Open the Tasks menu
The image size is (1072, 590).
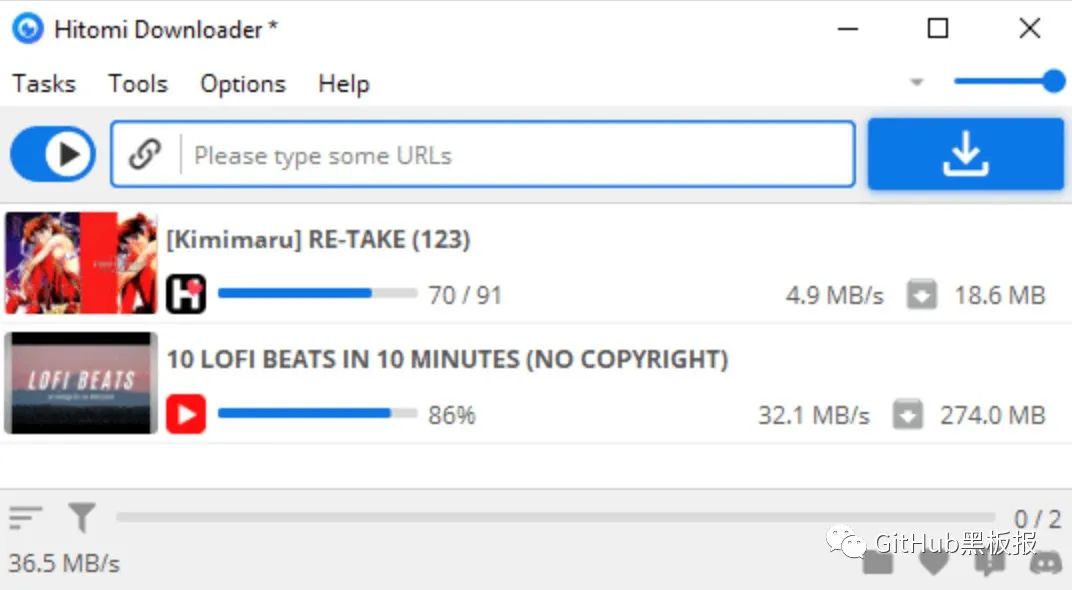[44, 83]
